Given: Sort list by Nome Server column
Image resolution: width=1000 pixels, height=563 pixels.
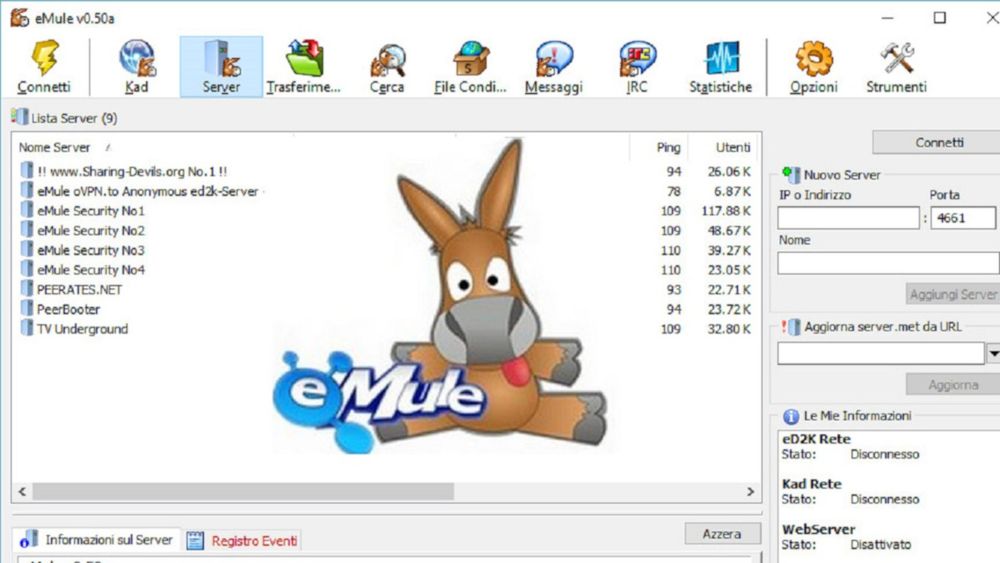Looking at the screenshot, I should tap(54, 147).
